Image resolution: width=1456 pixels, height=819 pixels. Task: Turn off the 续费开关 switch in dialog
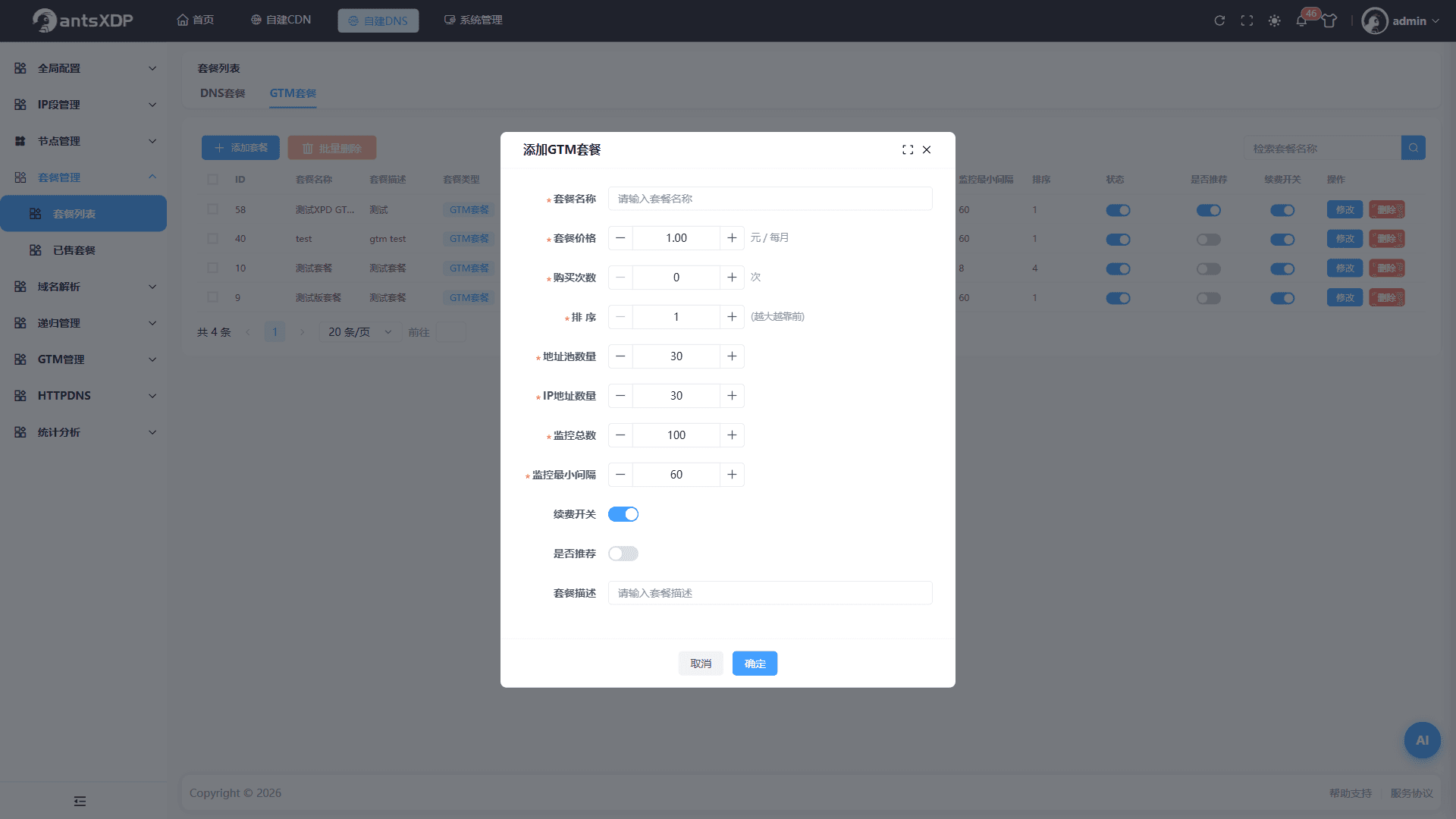click(623, 514)
